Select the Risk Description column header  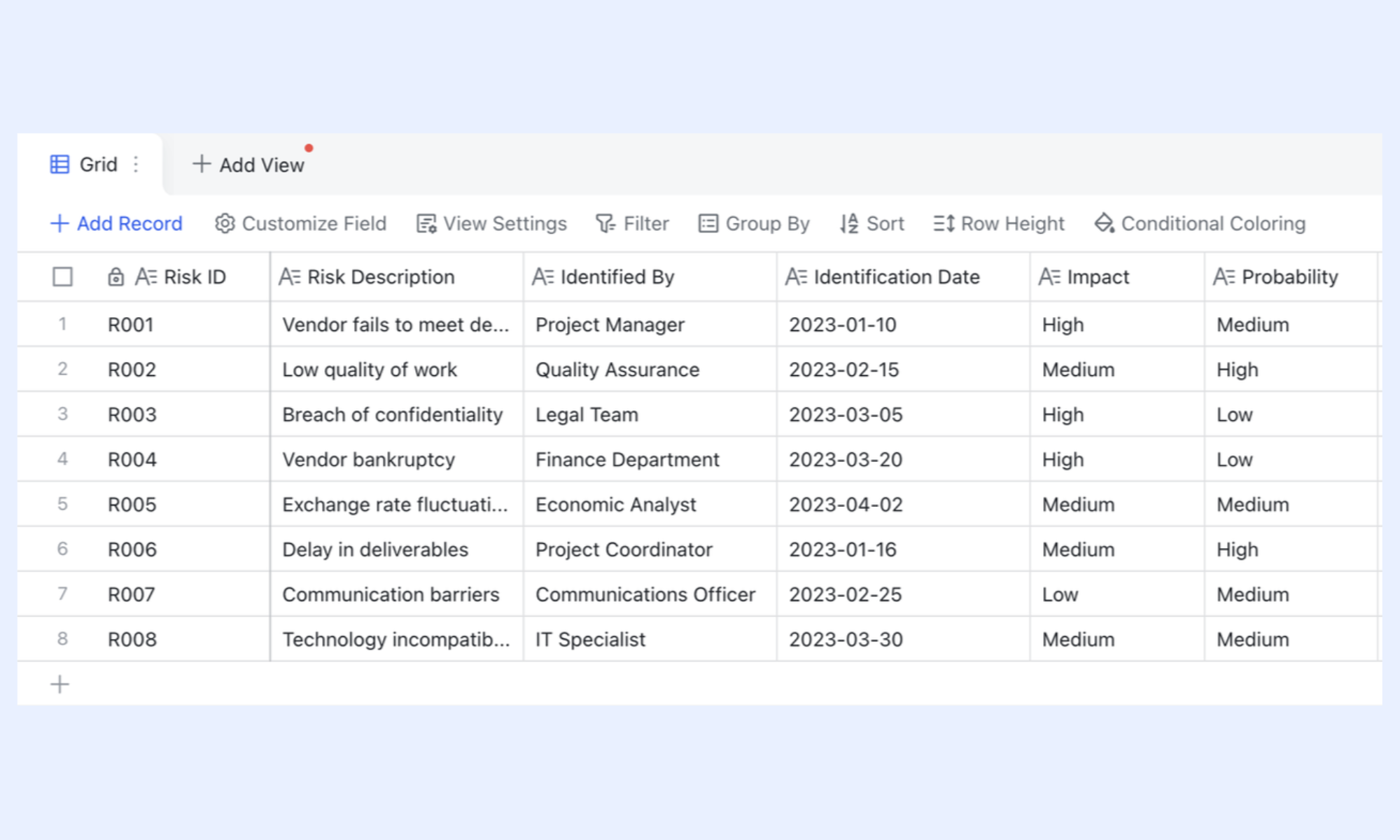[x=397, y=277]
